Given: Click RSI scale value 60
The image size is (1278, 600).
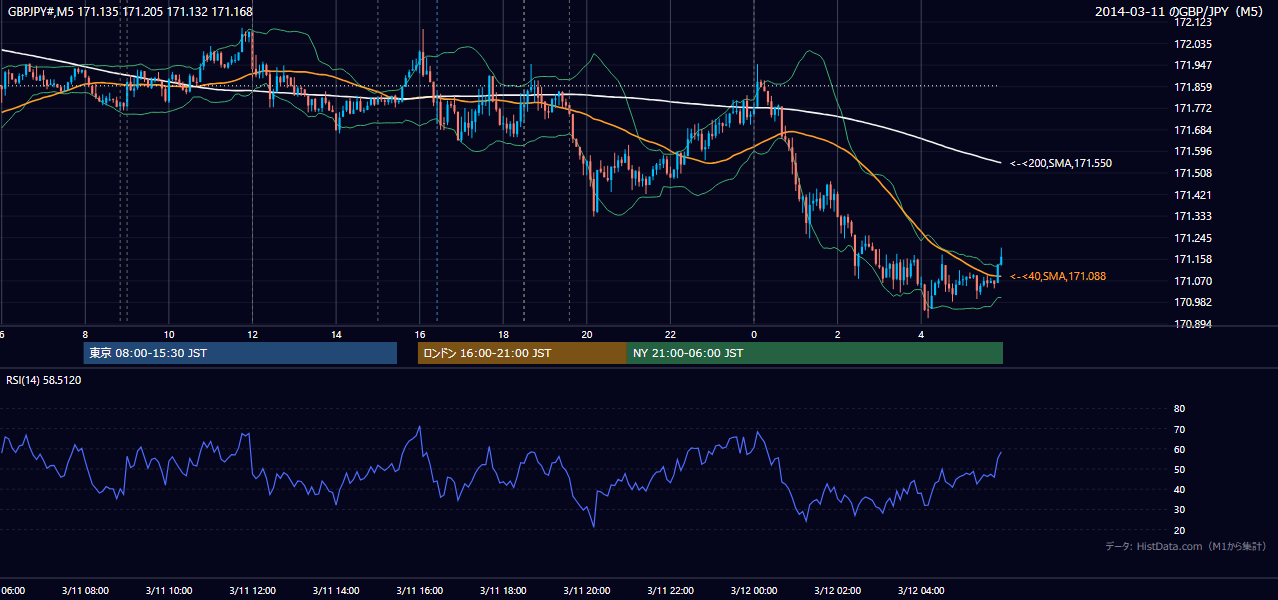Looking at the screenshot, I should point(1179,449).
